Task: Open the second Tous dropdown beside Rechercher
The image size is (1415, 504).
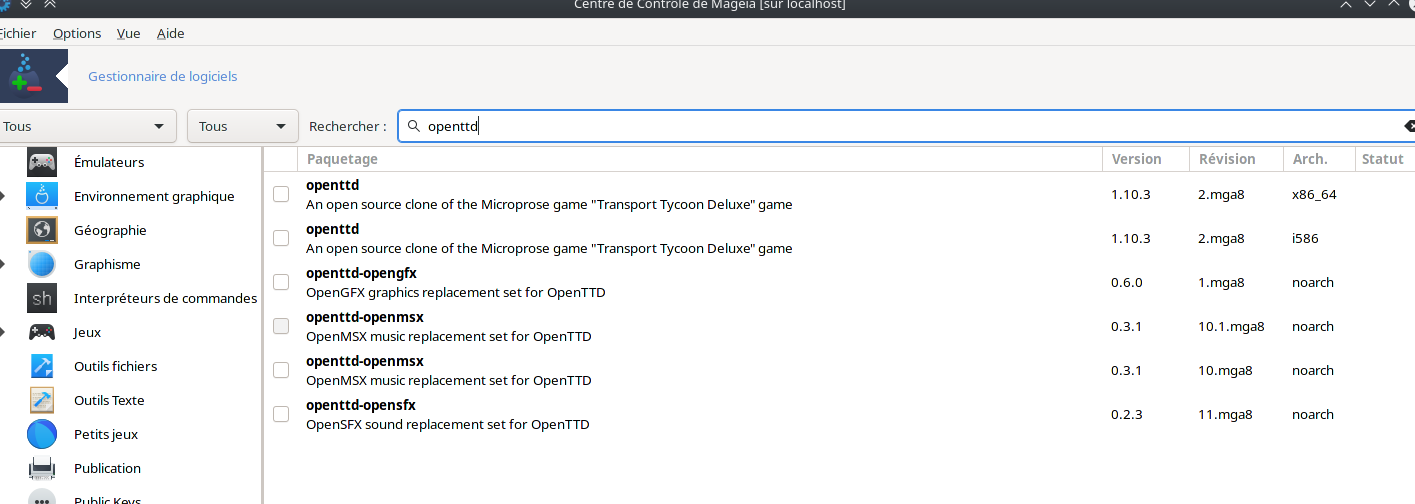Action: pyautogui.click(x=243, y=126)
